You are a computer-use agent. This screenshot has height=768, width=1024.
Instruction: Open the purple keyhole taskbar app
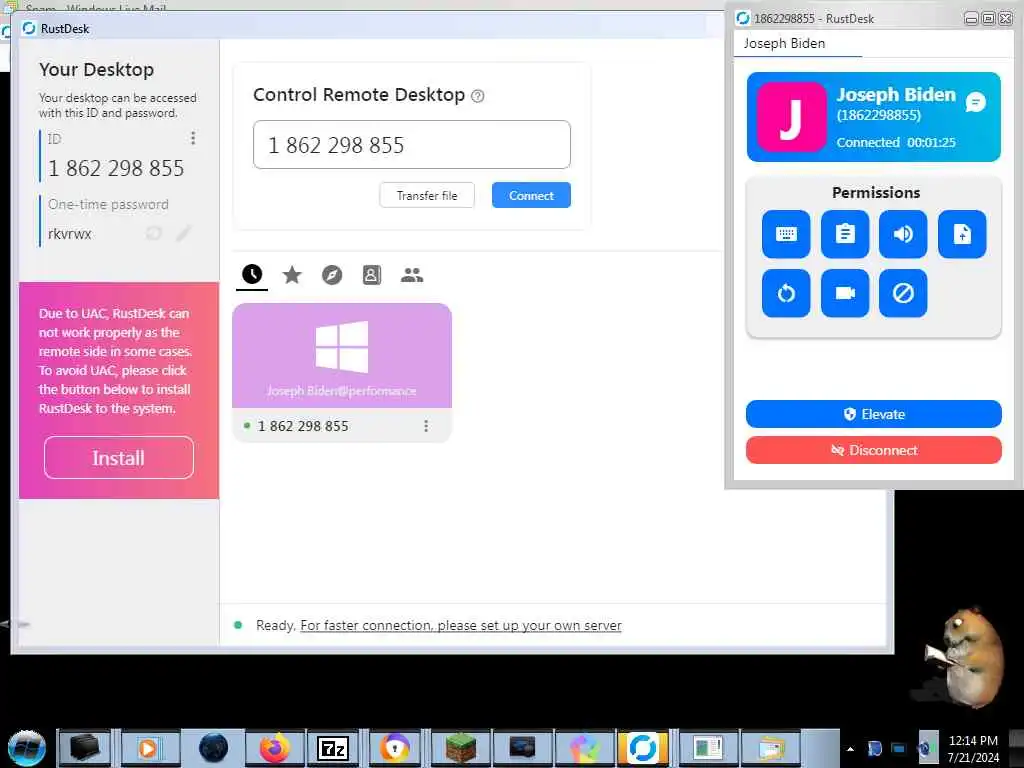394,748
